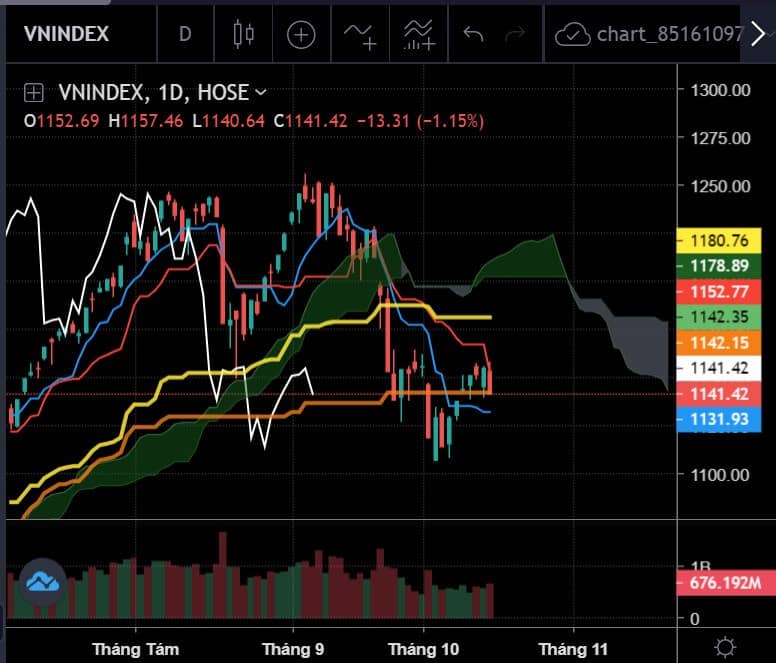Screen dimensions: 776x663
Task: Expand the VNINDEX, 1D, HOSE legend dropdown
Action: click(261, 92)
